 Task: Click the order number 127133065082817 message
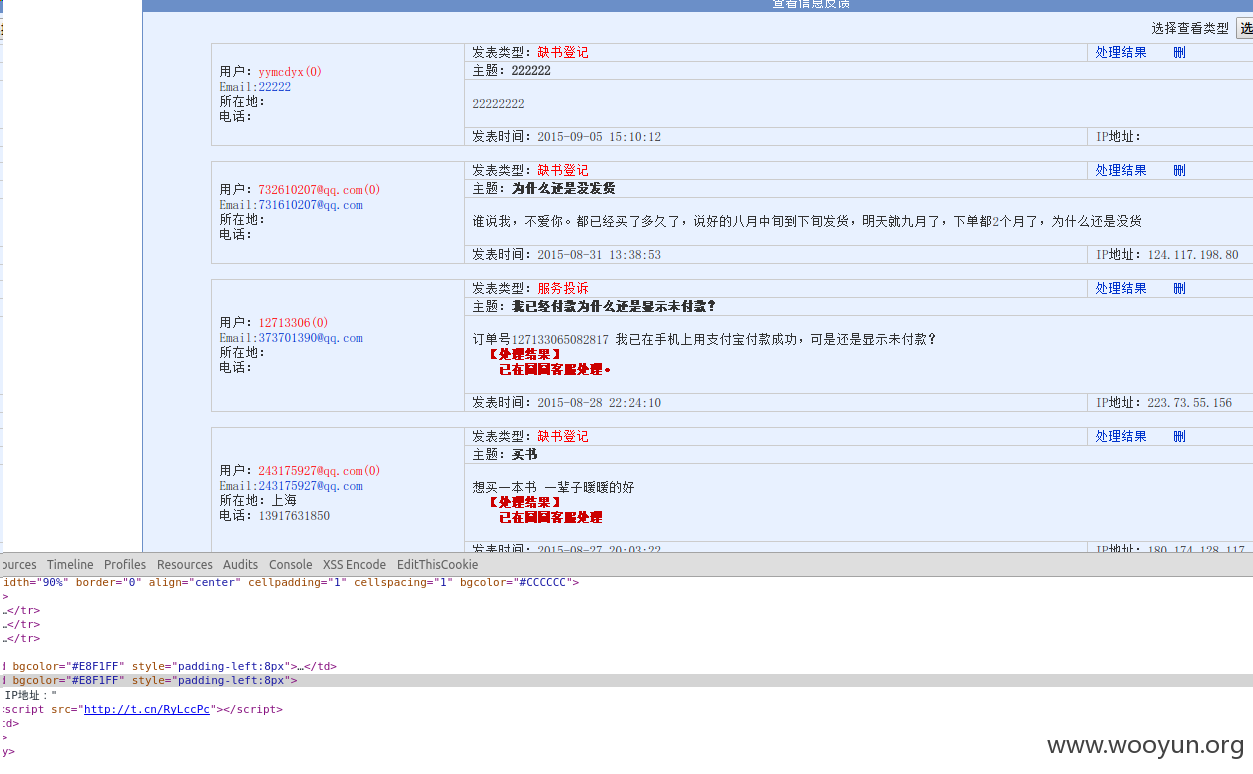704,339
